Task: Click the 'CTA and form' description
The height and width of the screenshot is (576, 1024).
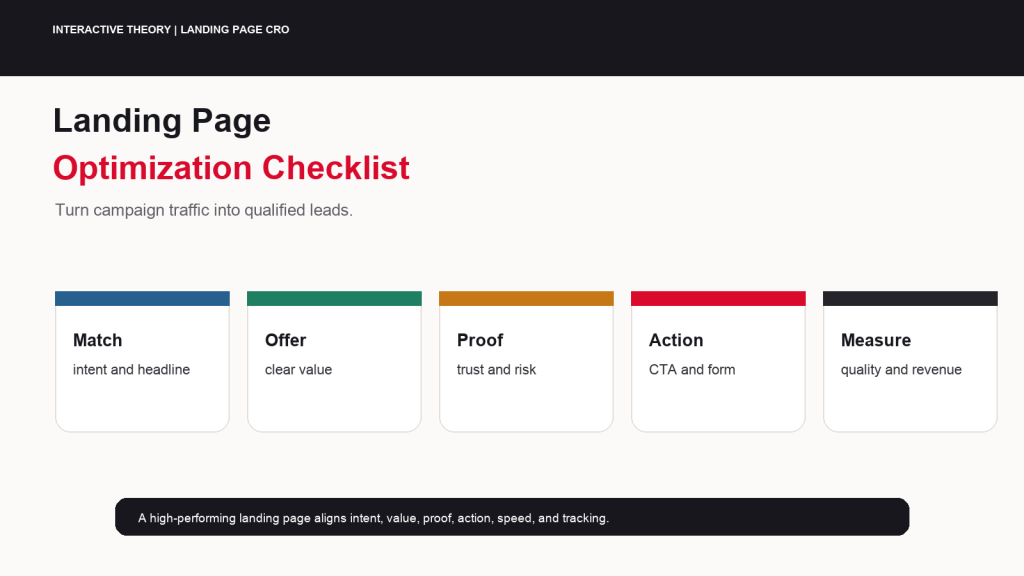Action: (692, 370)
